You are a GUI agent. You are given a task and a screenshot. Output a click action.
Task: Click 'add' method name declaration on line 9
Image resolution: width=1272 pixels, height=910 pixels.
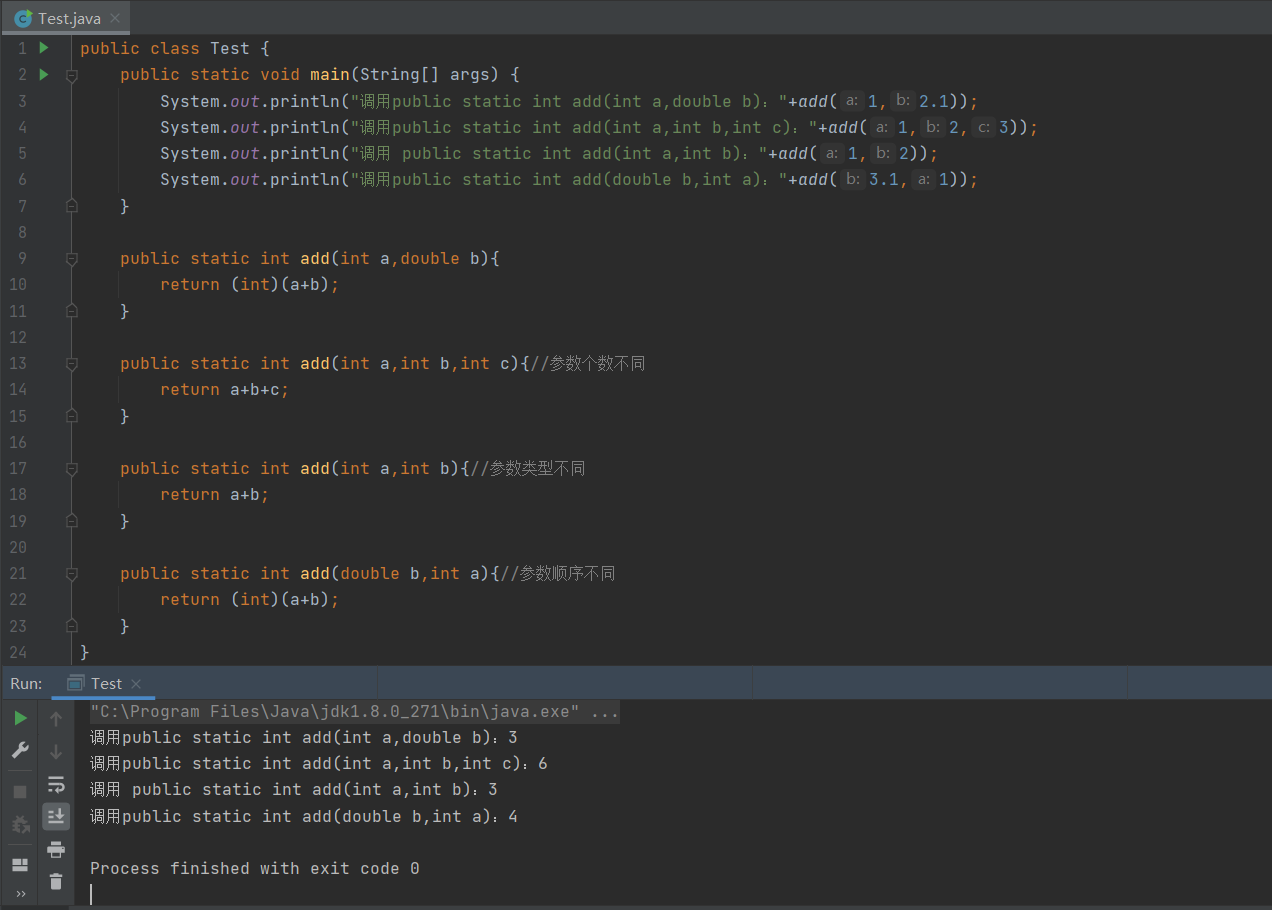[x=315, y=259]
